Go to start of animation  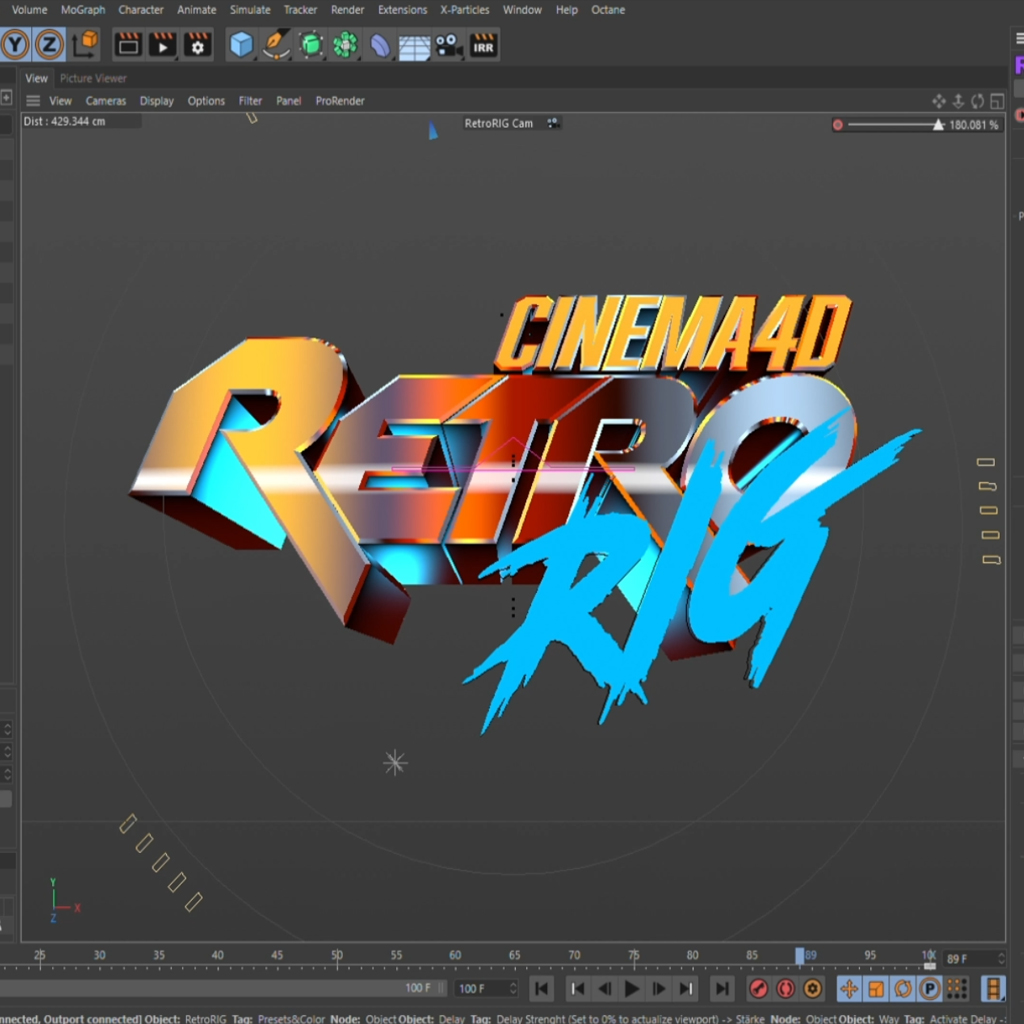[542, 989]
